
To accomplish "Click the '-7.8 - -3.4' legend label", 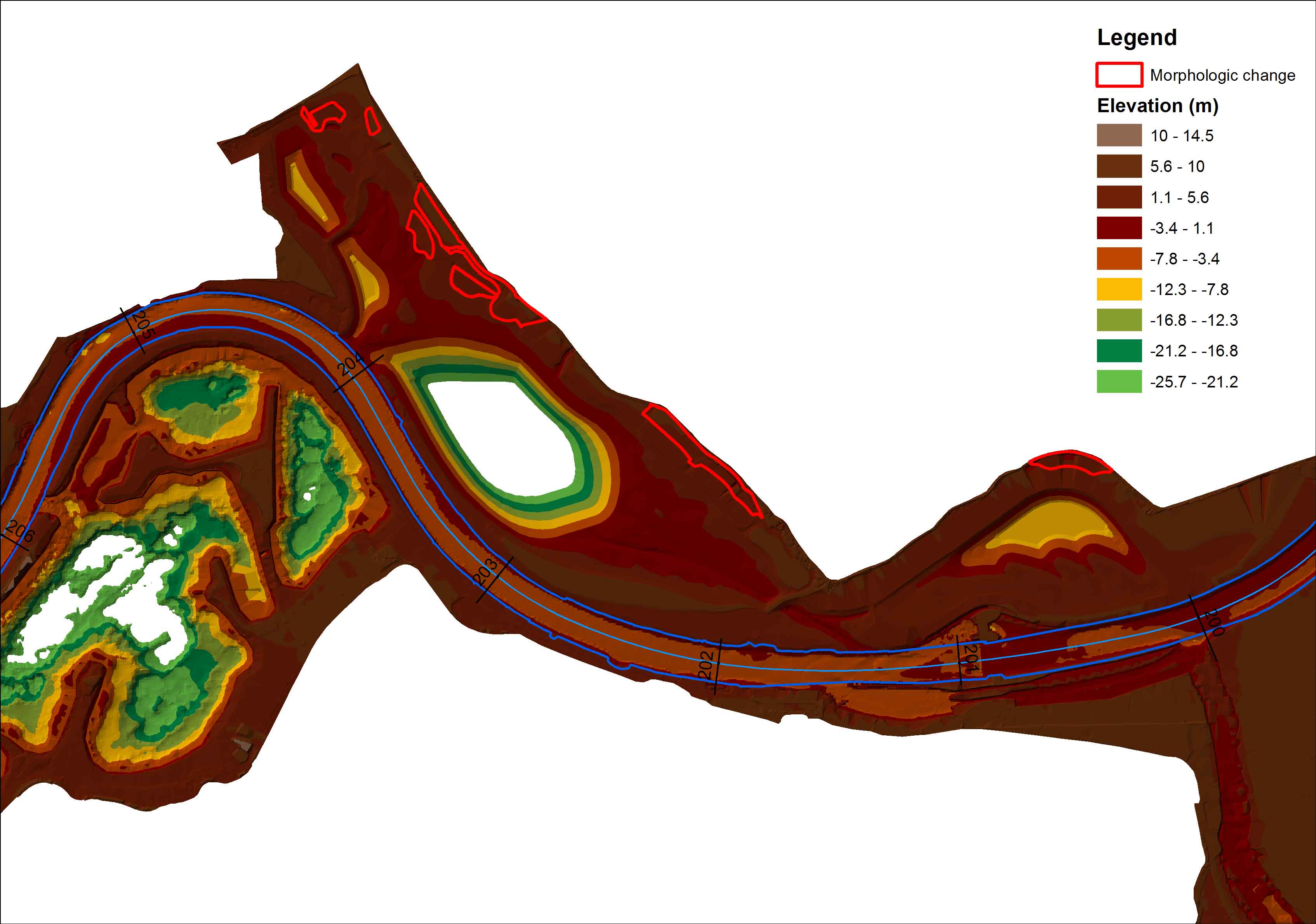I will click(x=1185, y=259).
